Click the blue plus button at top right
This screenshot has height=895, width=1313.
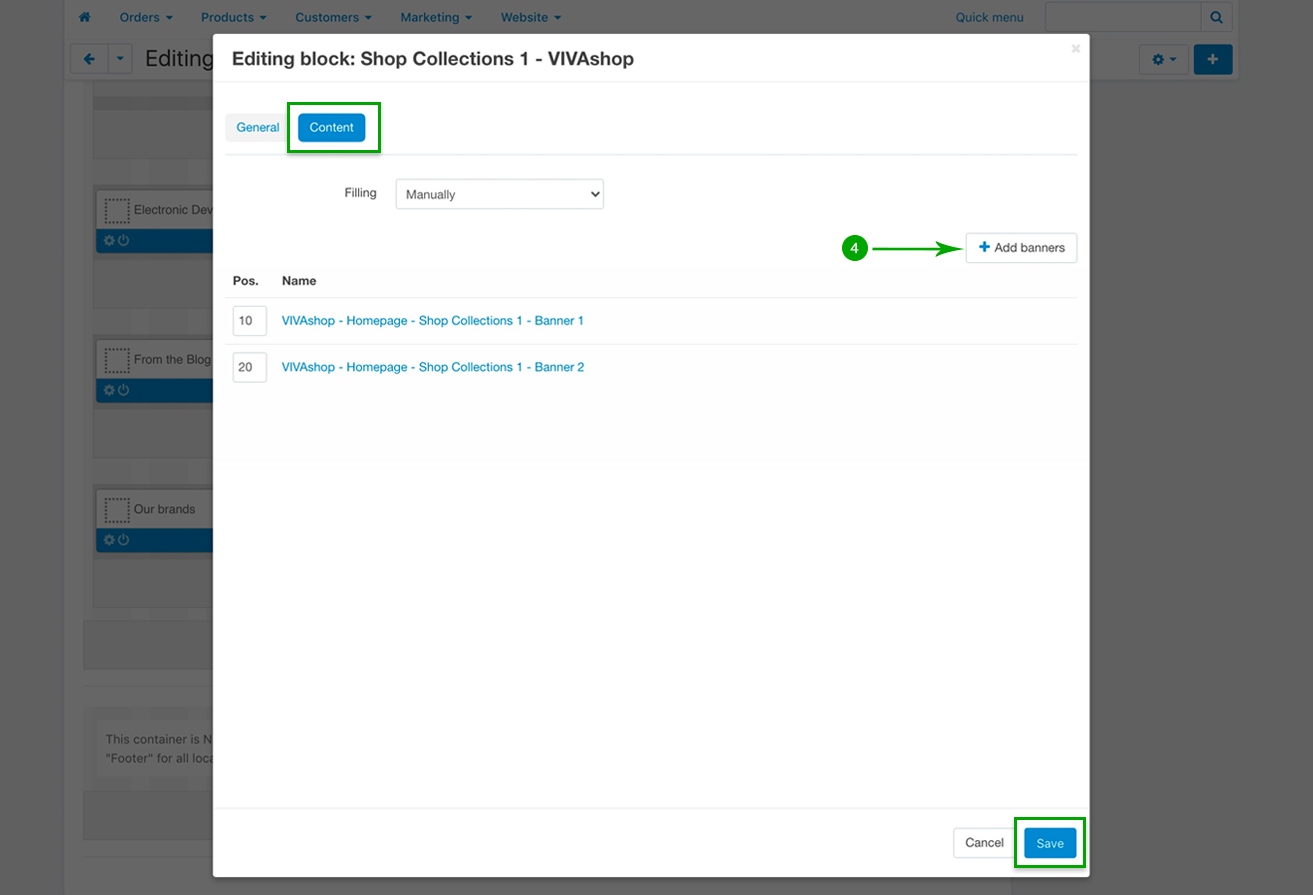[1212, 59]
